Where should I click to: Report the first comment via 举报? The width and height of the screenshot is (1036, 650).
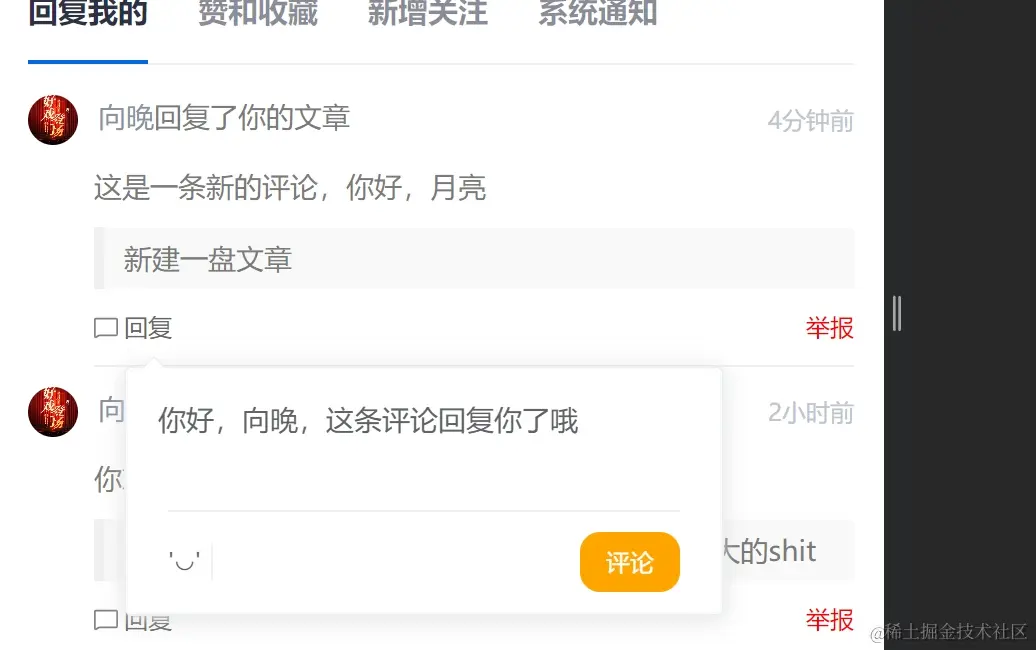pos(829,328)
